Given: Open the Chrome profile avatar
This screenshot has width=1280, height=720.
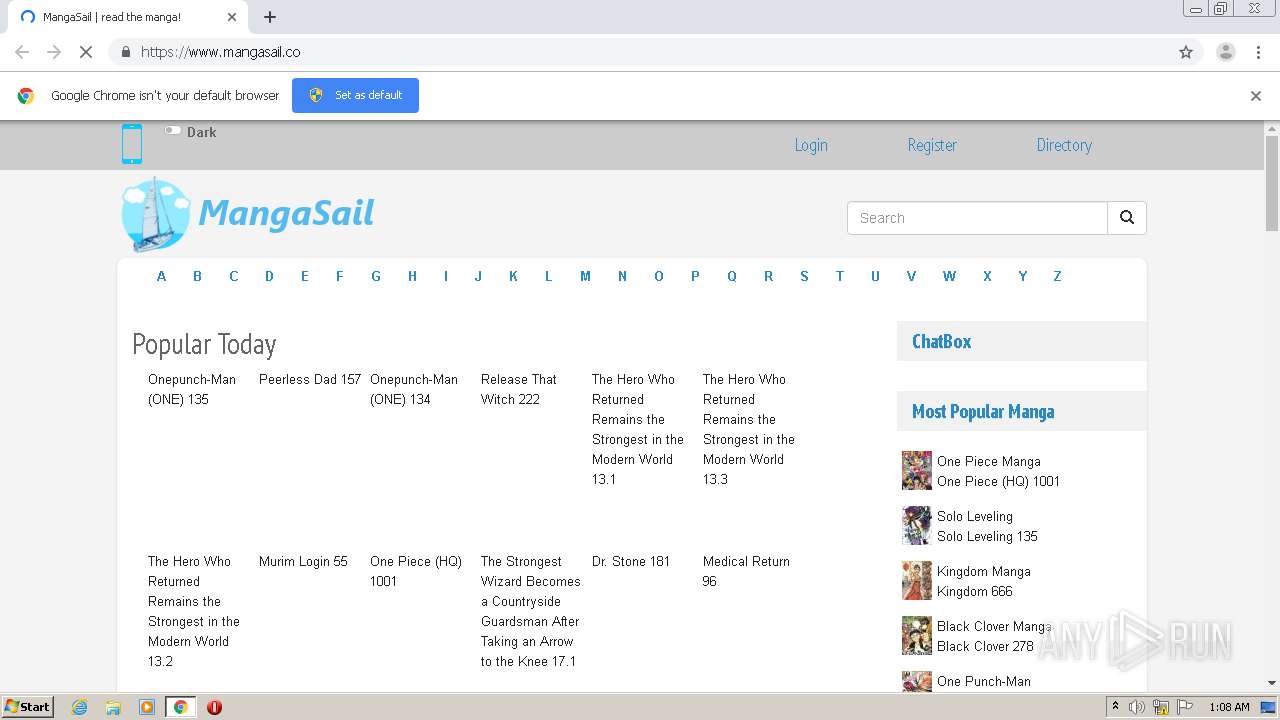Looking at the screenshot, I should (x=1225, y=52).
